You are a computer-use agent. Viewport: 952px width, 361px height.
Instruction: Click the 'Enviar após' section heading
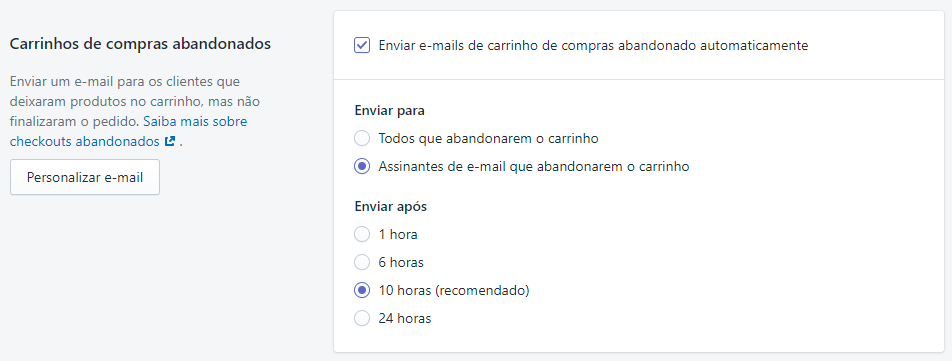(390, 206)
